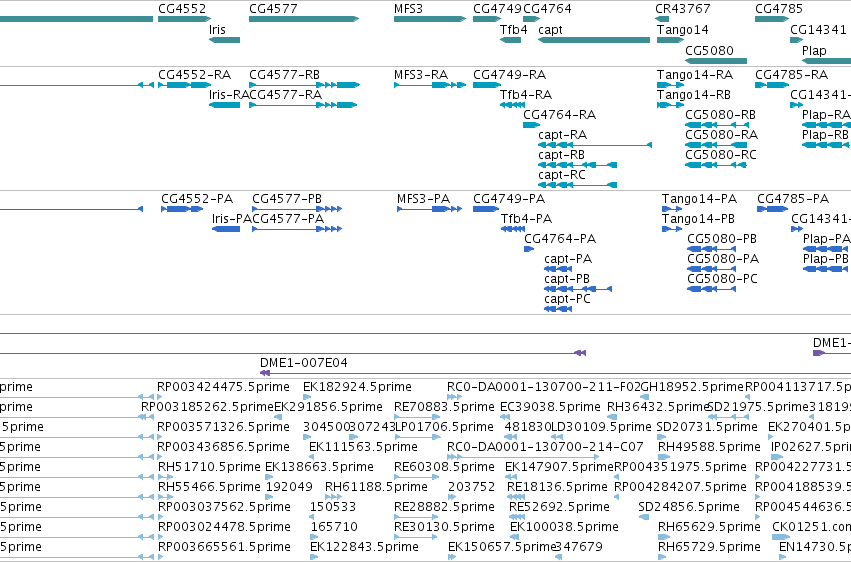Select the Tango14 gene label
Image resolution: width=851 pixels, height=562 pixels.
[683, 29]
